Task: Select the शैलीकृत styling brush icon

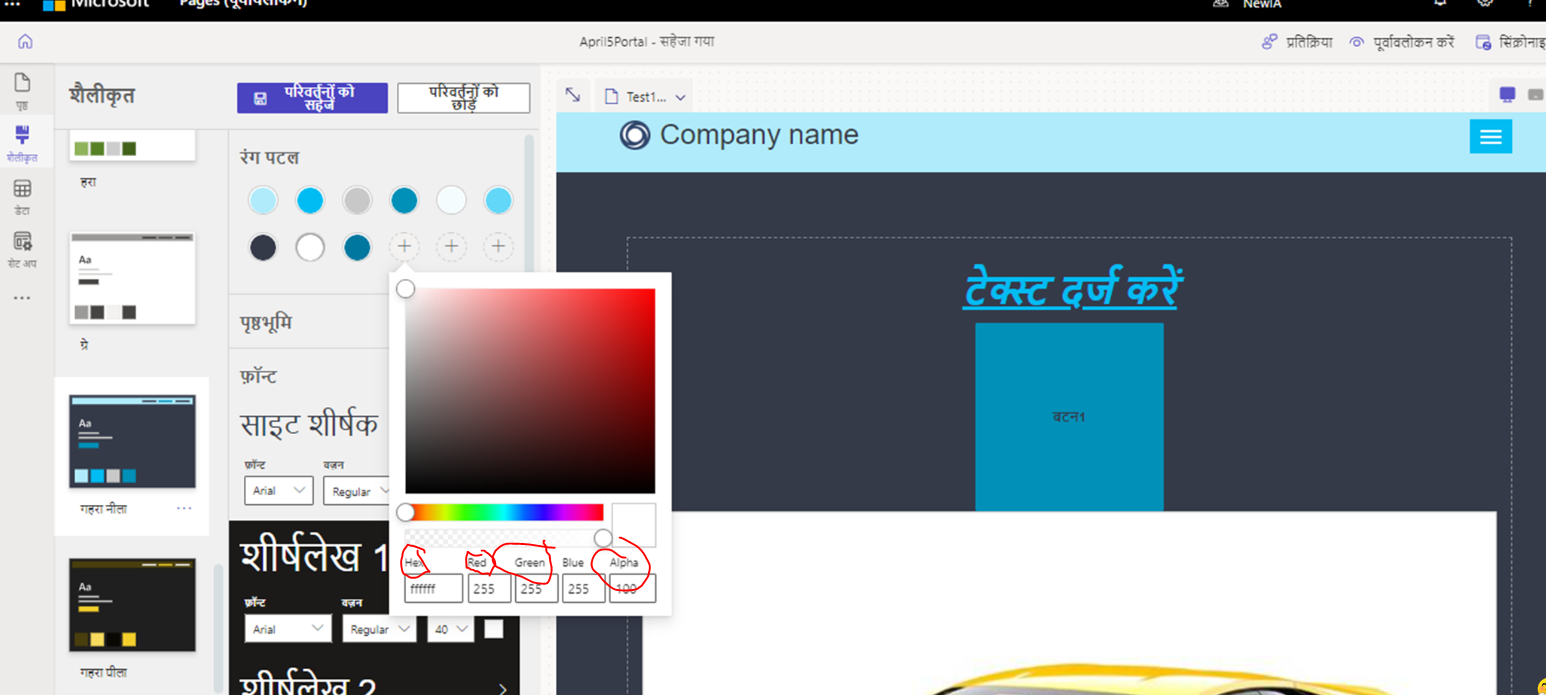Action: pos(22,135)
